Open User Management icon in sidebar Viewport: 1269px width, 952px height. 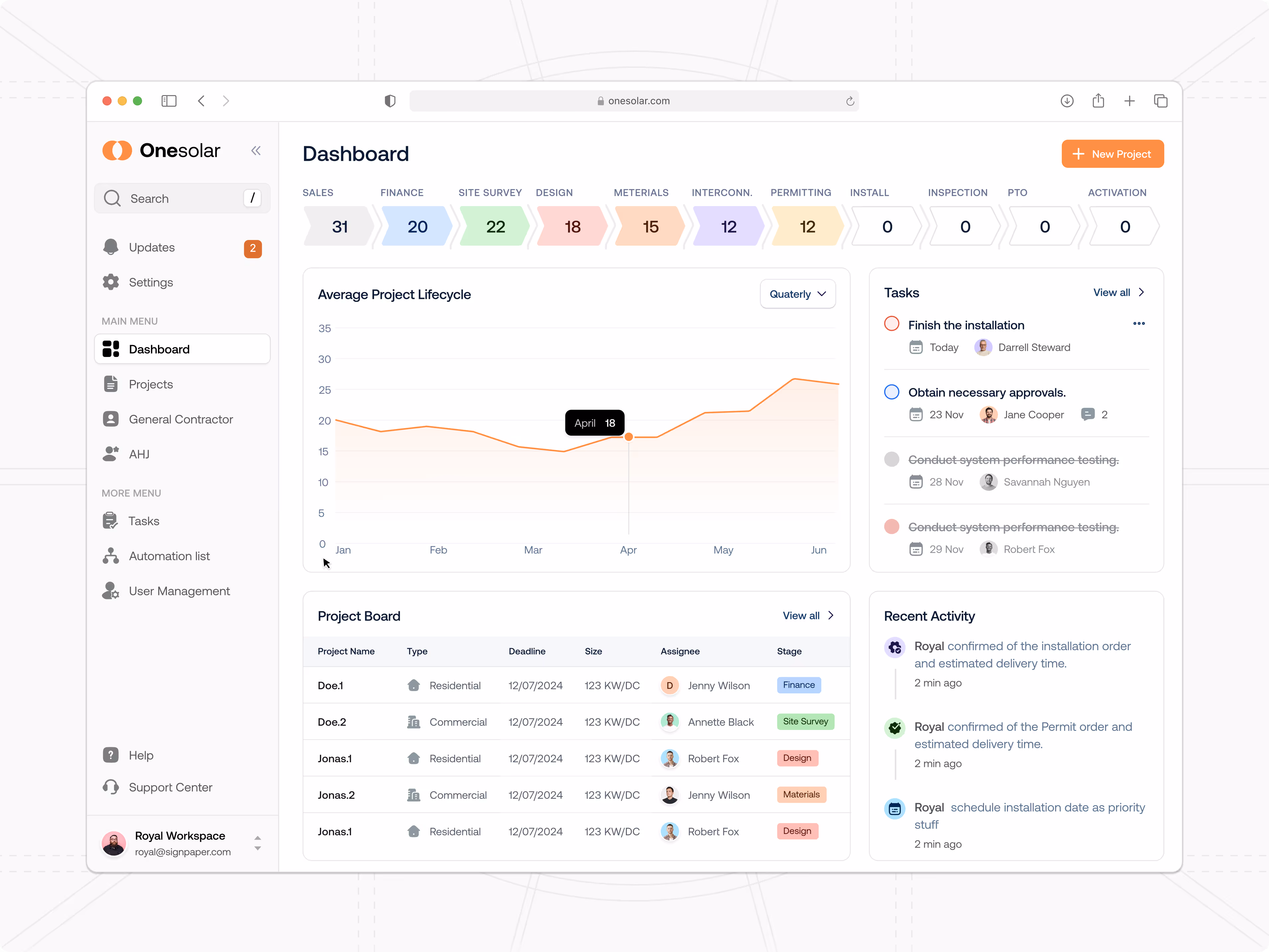pos(111,591)
